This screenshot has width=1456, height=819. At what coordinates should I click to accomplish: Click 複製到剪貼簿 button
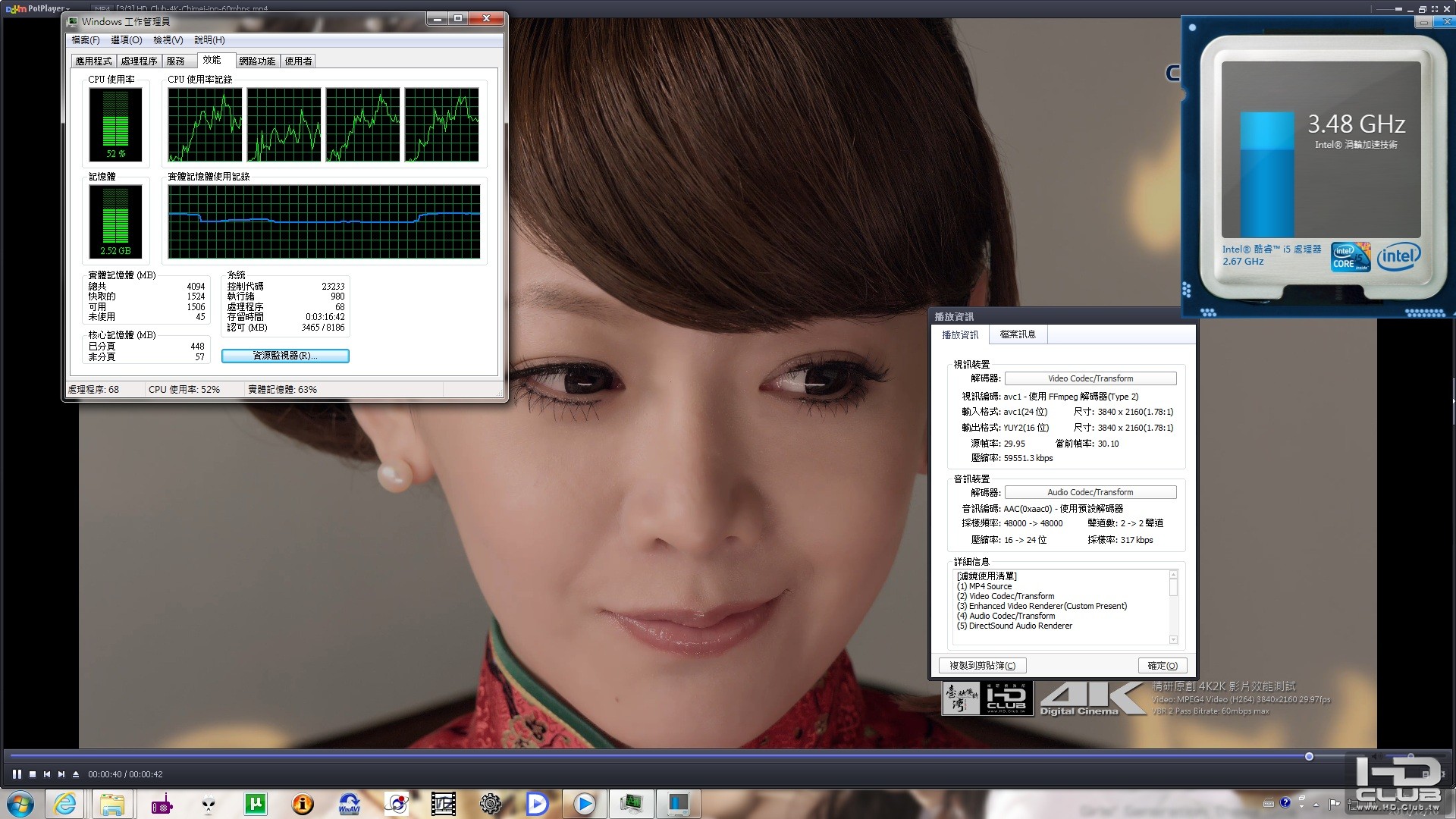pyautogui.click(x=983, y=666)
